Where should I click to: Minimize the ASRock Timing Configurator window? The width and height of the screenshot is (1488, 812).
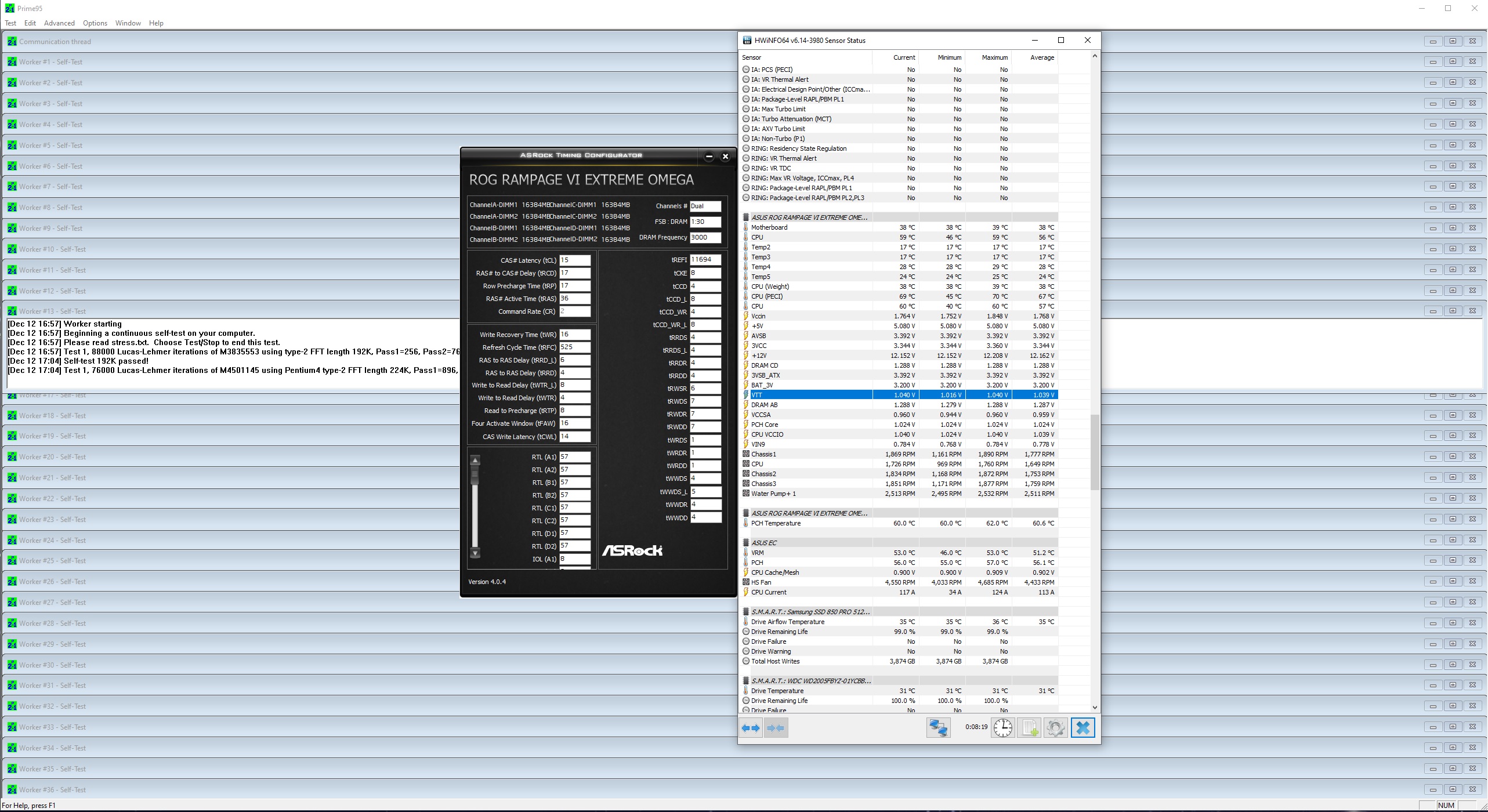[x=709, y=156]
